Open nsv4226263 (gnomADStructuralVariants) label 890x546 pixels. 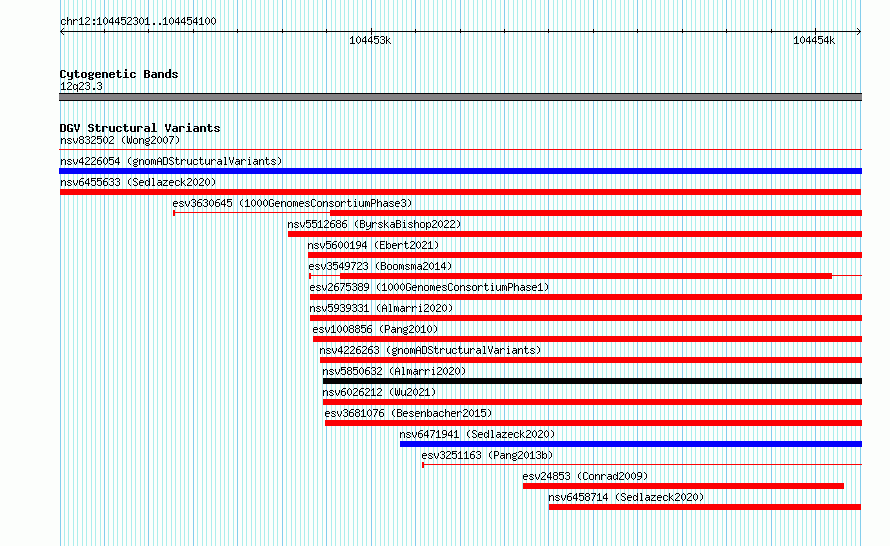pos(430,350)
